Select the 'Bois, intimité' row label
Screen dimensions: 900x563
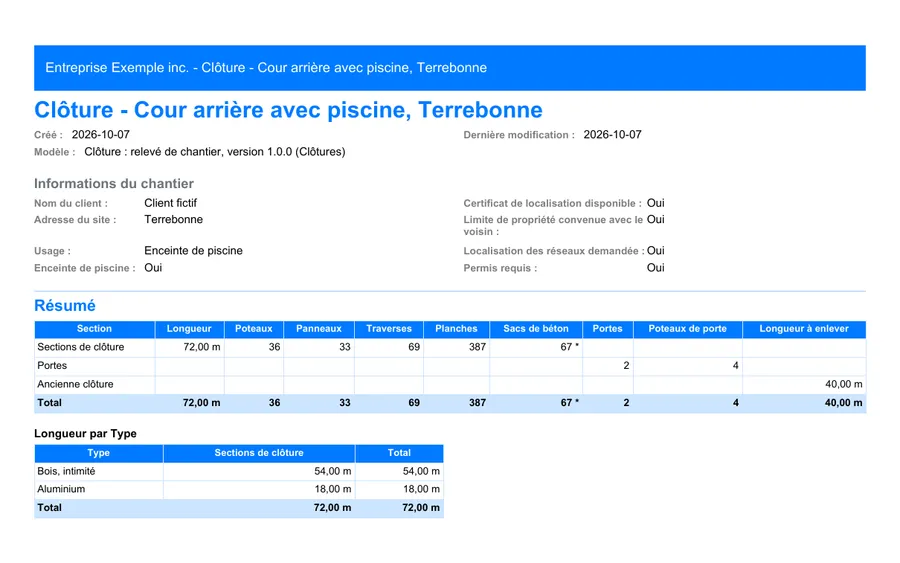tap(66, 471)
